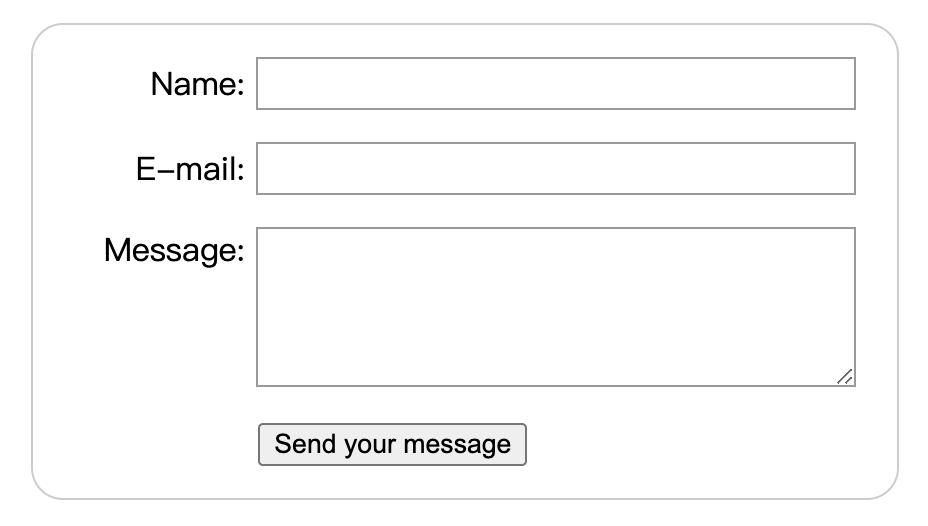
Task: Click the Name text input field
Action: [x=555, y=83]
